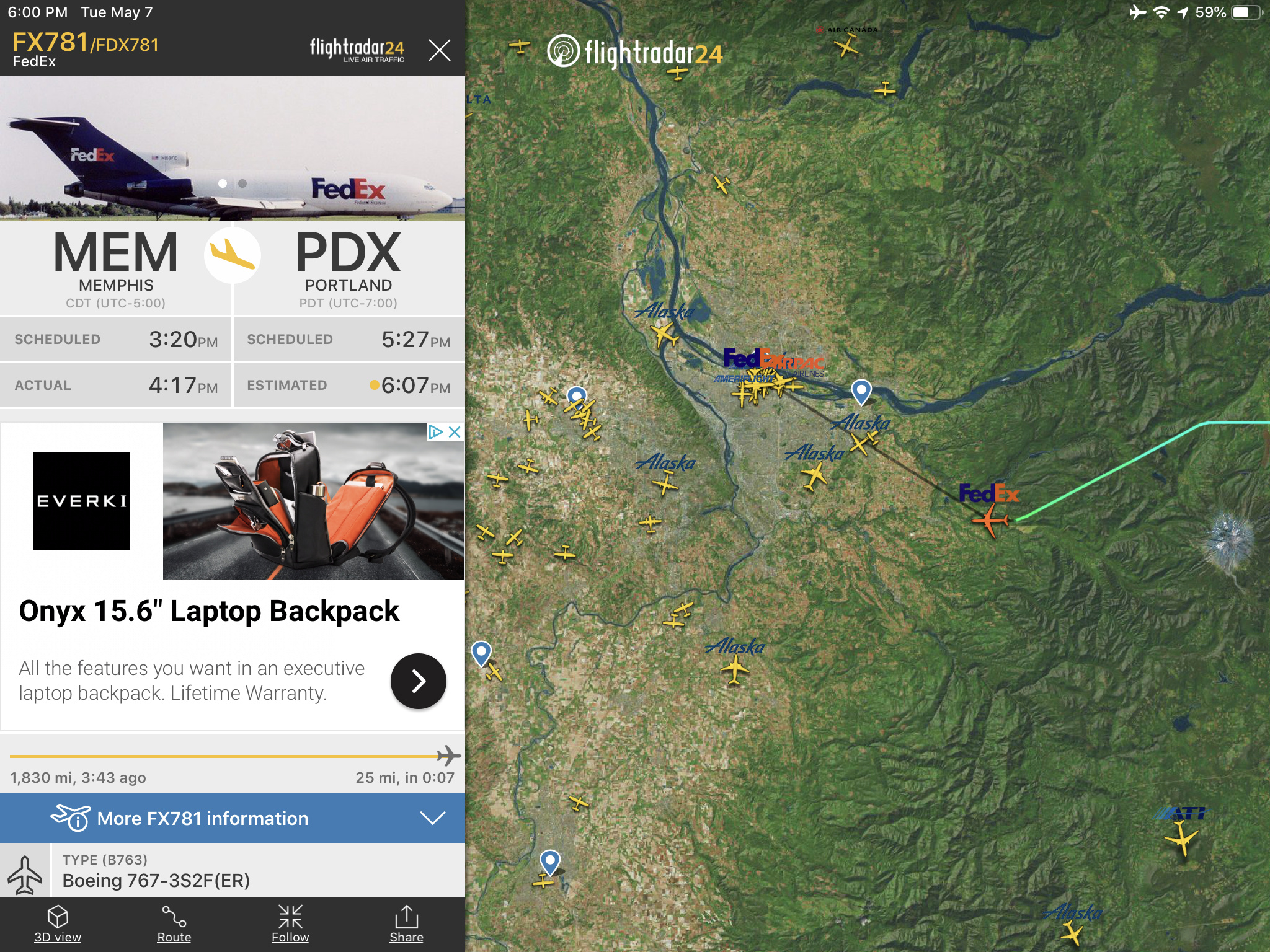
Task: Share this FX781 flight
Action: [406, 924]
